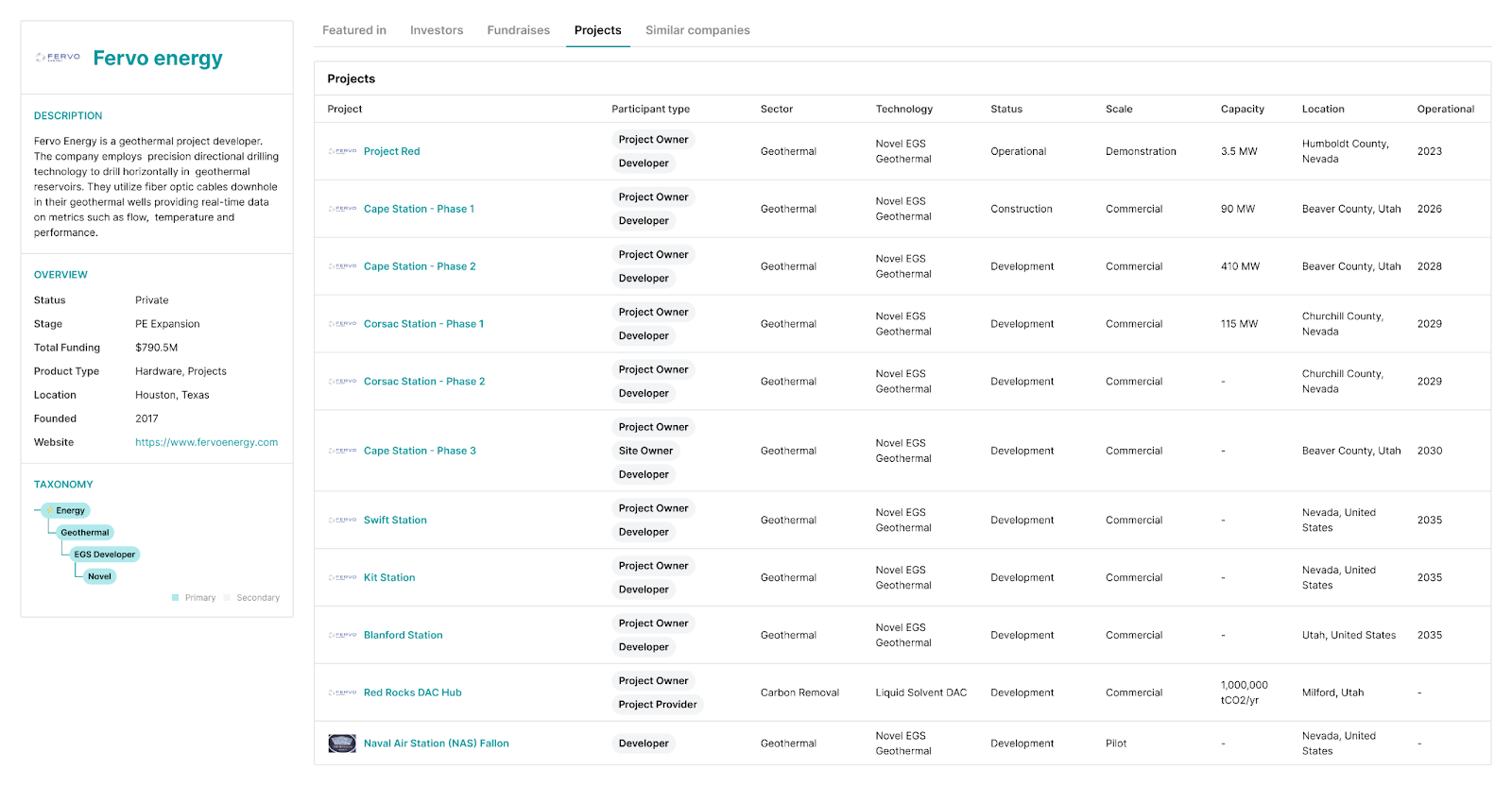1512x786 pixels.
Task: Click the Secondary legend color swatch
Action: pos(228,598)
